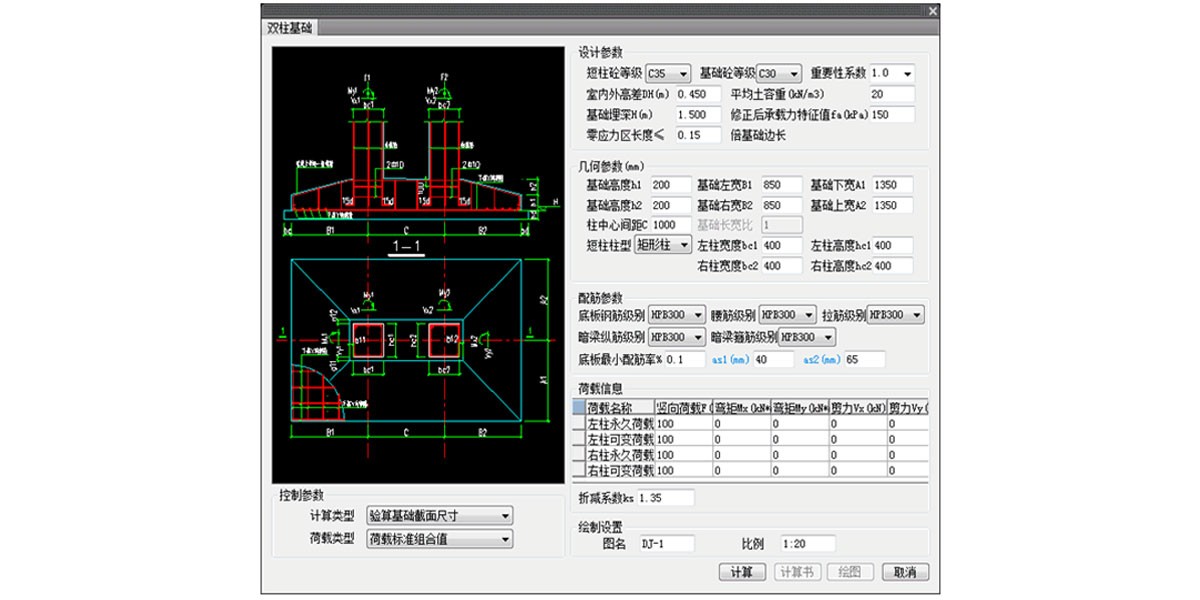Screen dimensions: 1200x600
Task: Select the 左柱可变荷载 row name
Action: (620, 439)
